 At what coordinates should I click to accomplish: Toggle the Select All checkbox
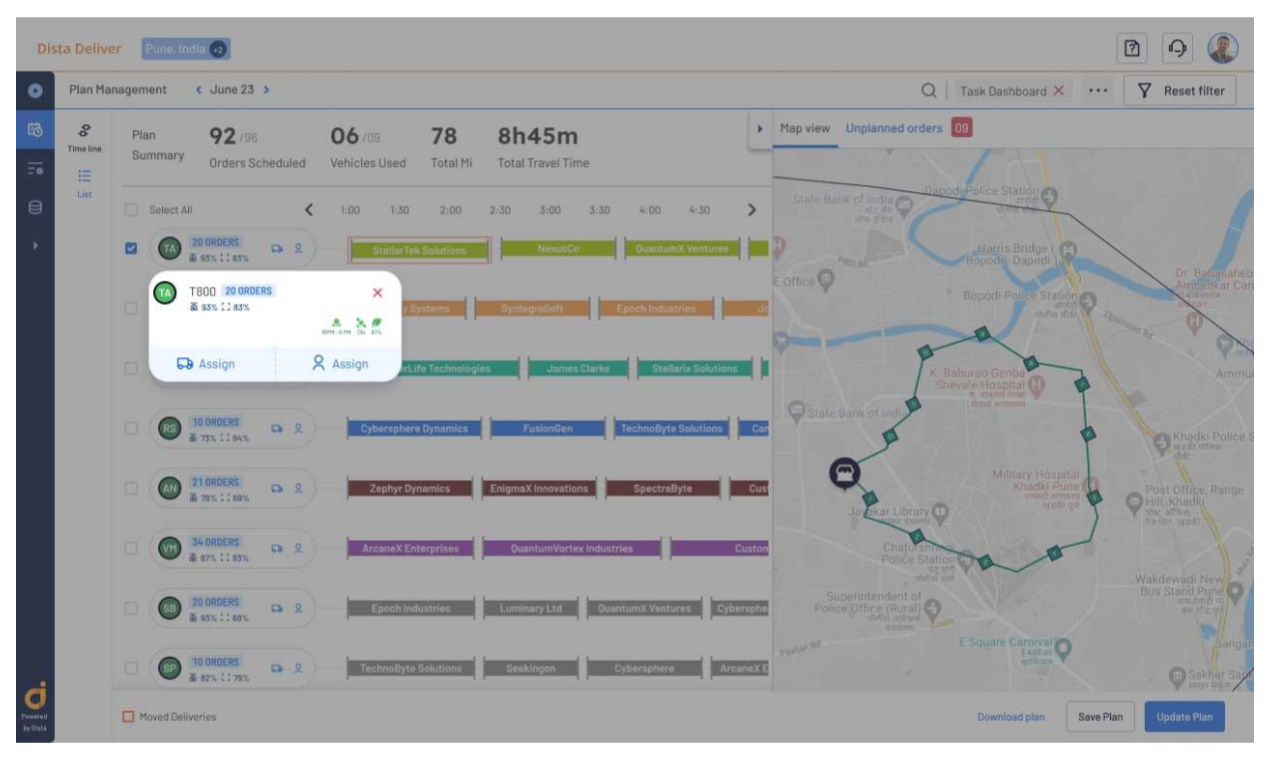tap(131, 210)
